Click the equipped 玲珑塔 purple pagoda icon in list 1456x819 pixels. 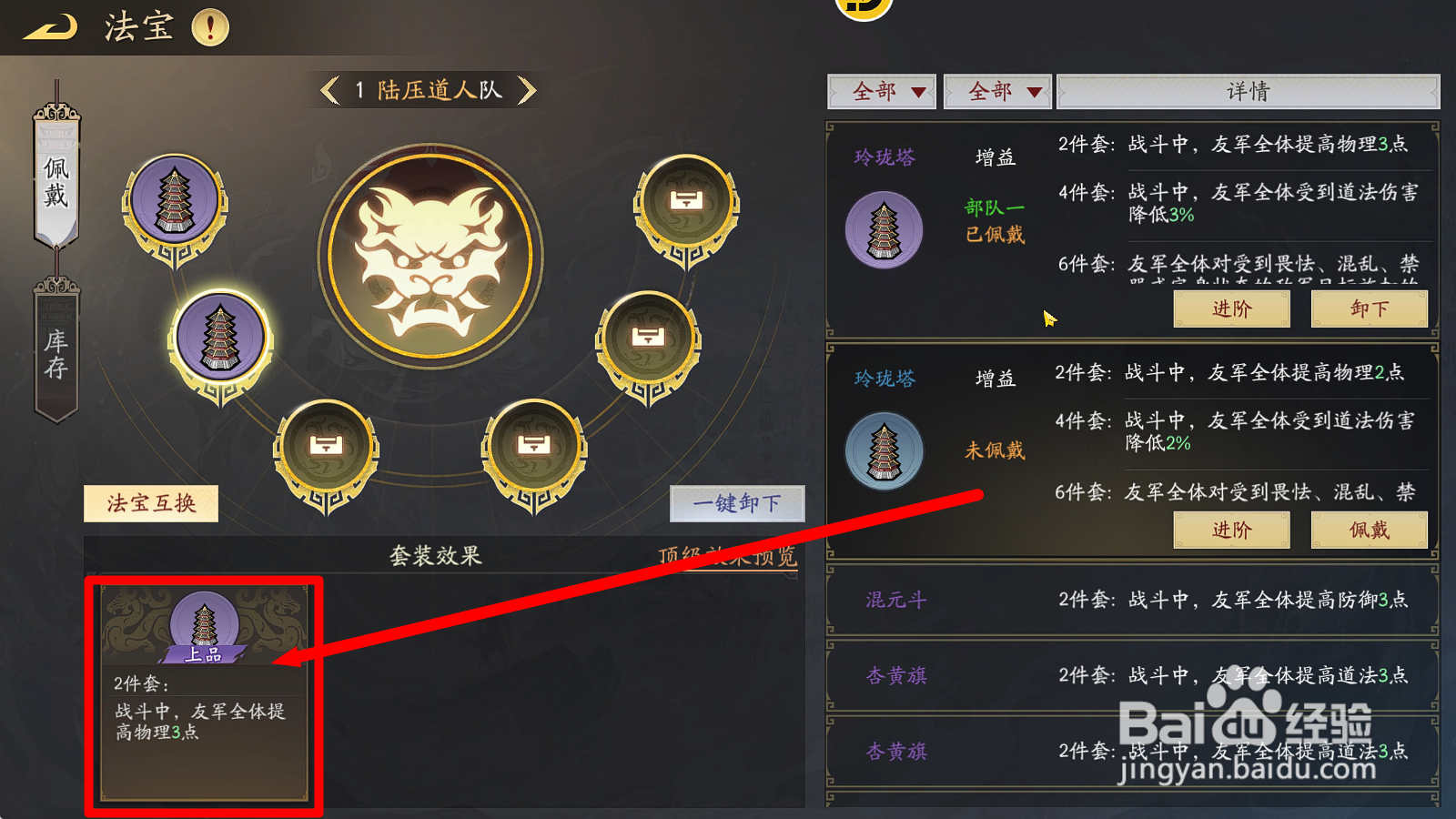[x=884, y=229]
